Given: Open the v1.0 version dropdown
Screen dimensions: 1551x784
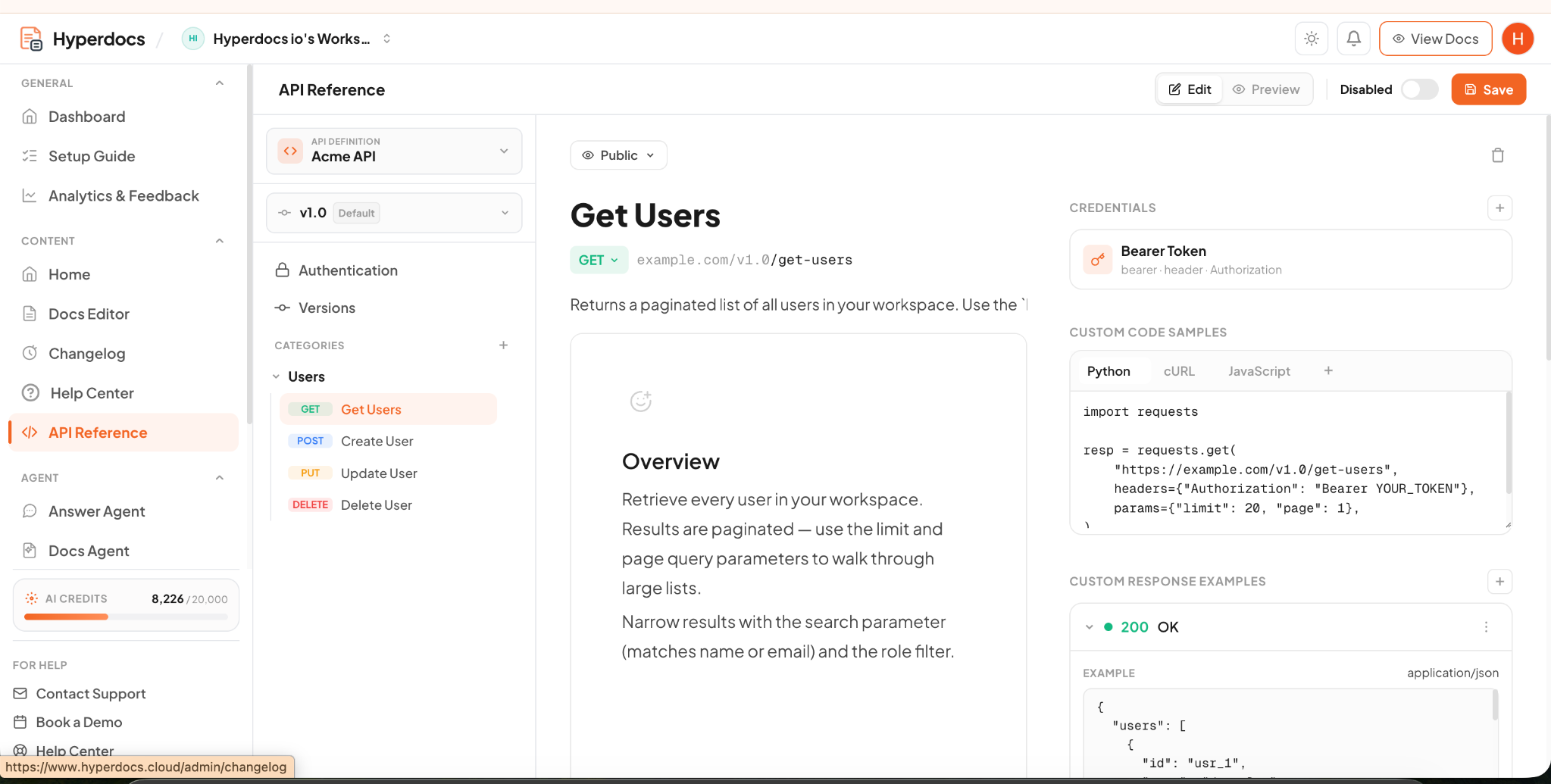Looking at the screenshot, I should pos(394,213).
